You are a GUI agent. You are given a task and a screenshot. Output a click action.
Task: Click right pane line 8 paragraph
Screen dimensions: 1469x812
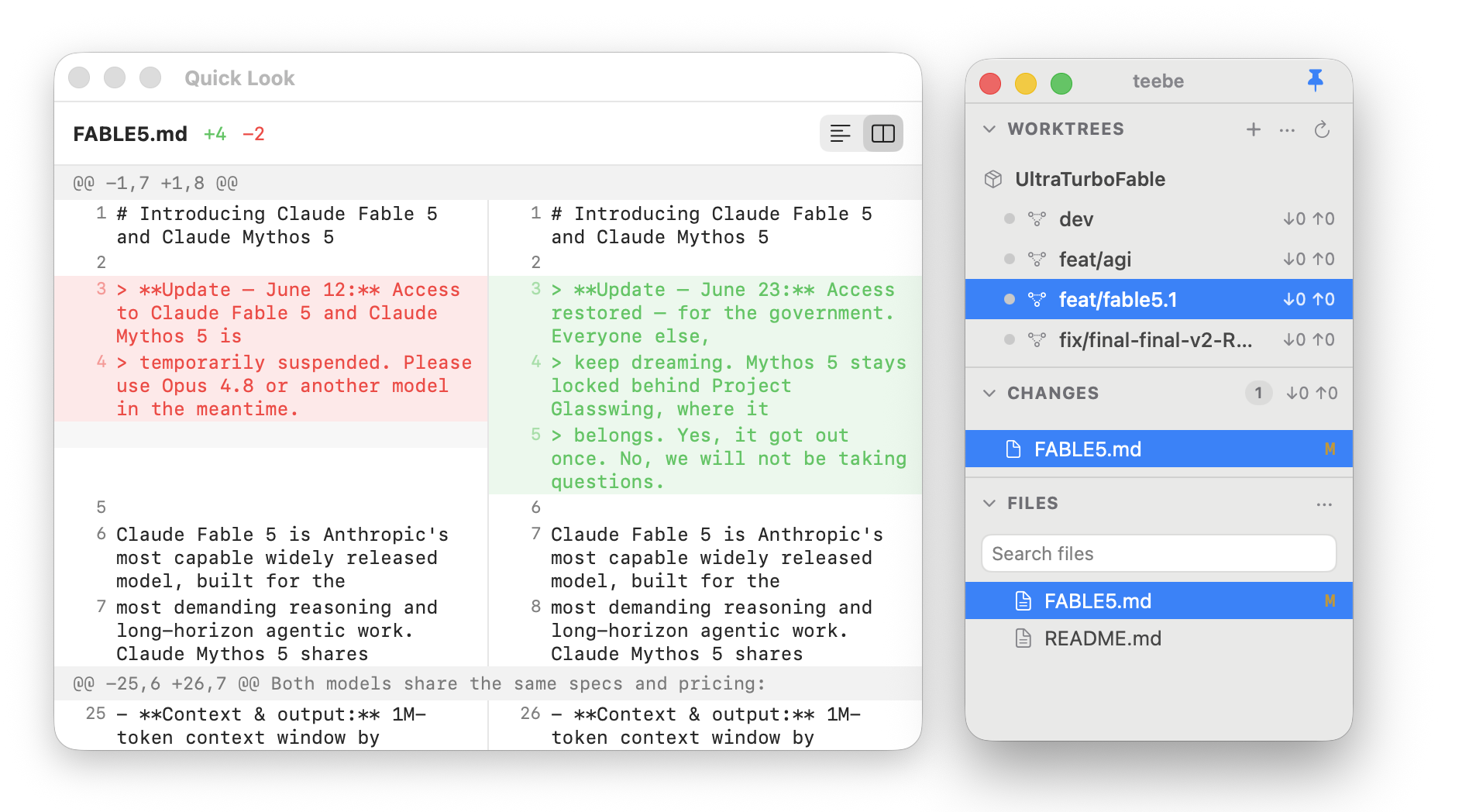(706, 630)
